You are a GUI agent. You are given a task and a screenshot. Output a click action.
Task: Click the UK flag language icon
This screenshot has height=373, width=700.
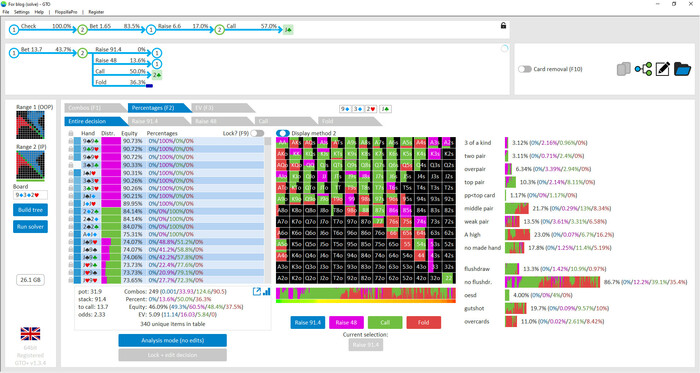(30, 333)
